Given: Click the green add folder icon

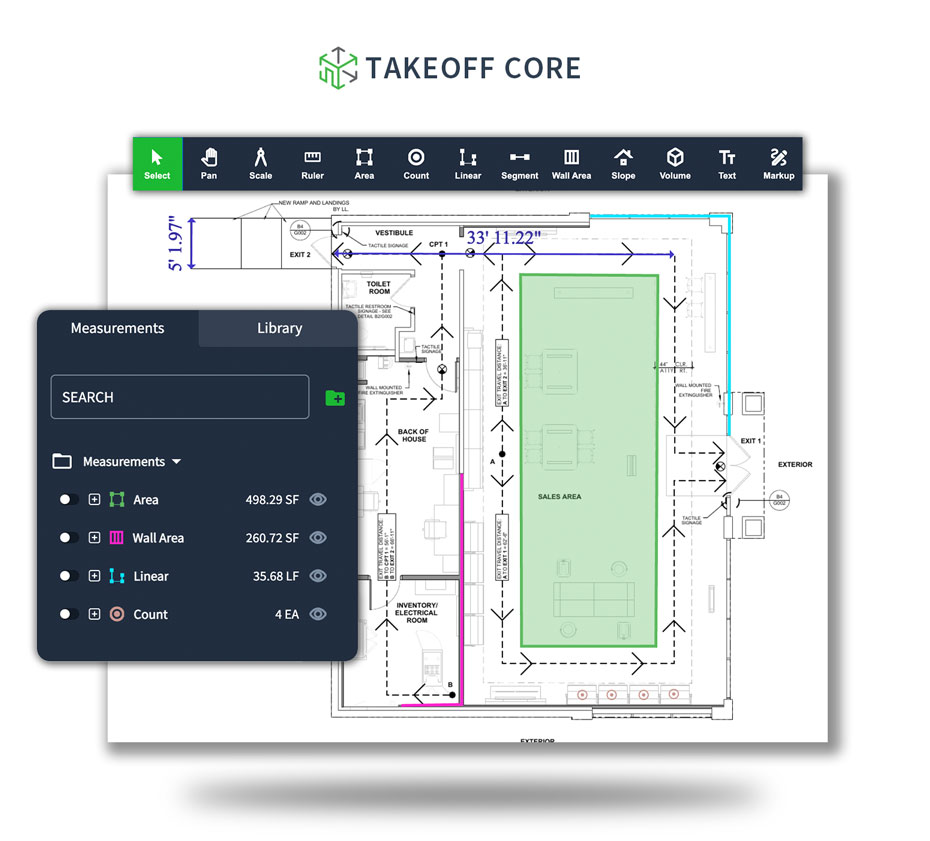Looking at the screenshot, I should click(x=336, y=398).
